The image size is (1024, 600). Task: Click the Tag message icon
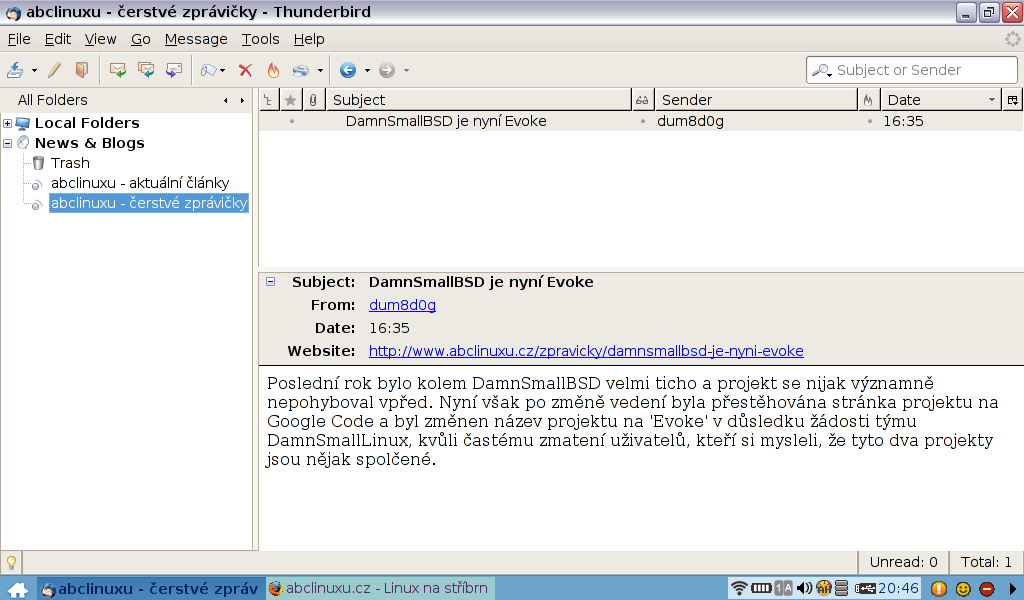click(x=209, y=70)
